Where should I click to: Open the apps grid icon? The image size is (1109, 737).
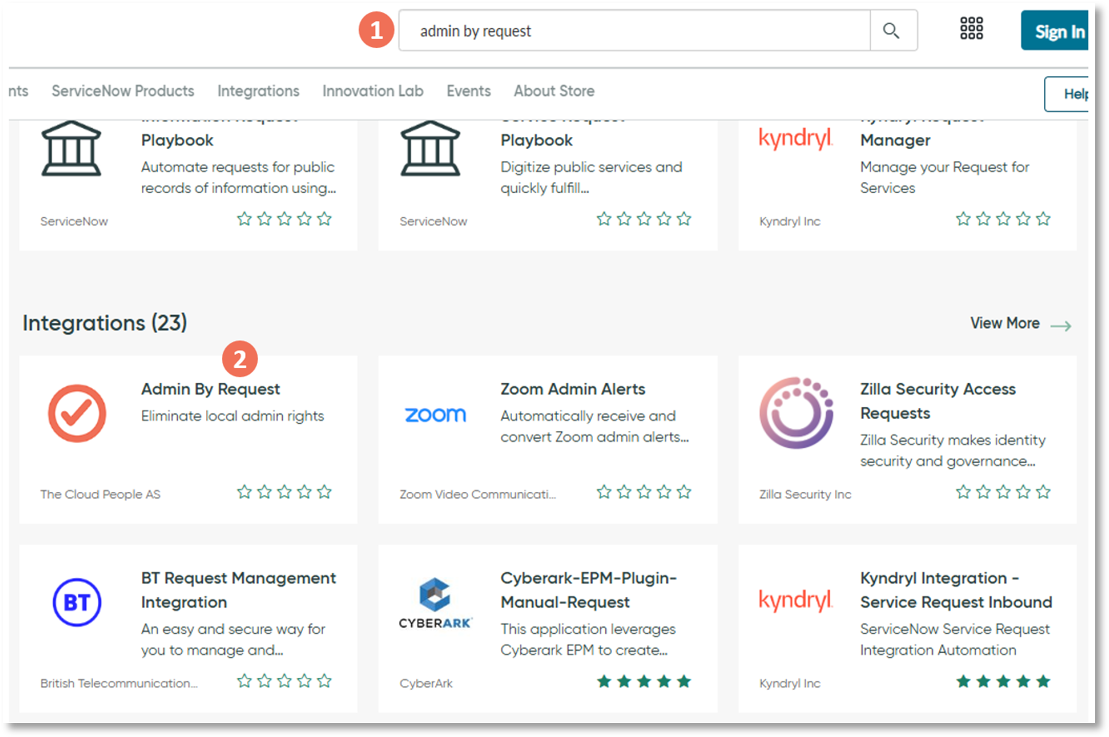pyautogui.click(x=971, y=28)
